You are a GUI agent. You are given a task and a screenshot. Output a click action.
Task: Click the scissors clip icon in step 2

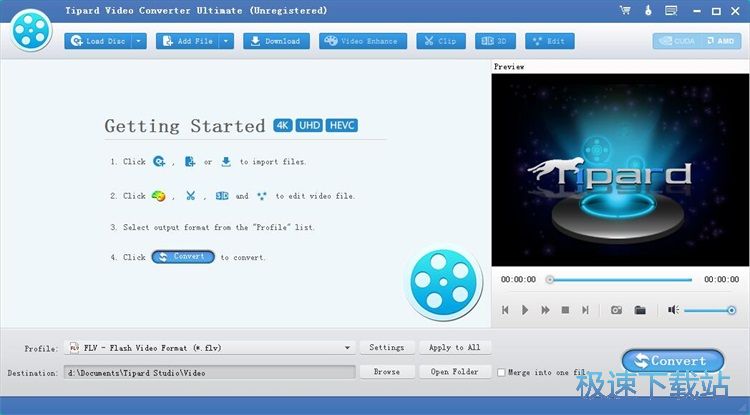(x=190, y=196)
